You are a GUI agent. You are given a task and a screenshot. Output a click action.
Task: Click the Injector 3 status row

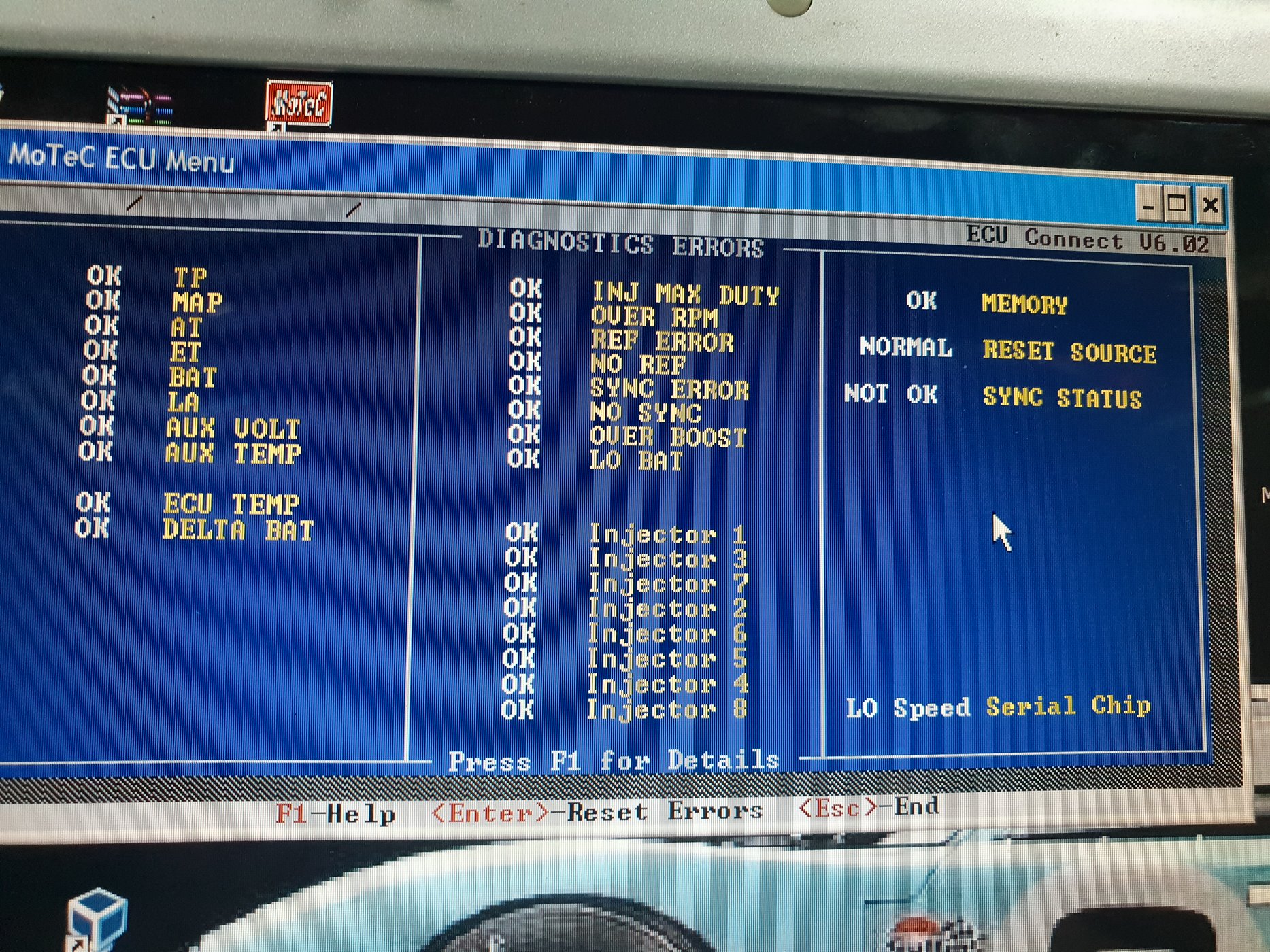pyautogui.click(x=626, y=558)
